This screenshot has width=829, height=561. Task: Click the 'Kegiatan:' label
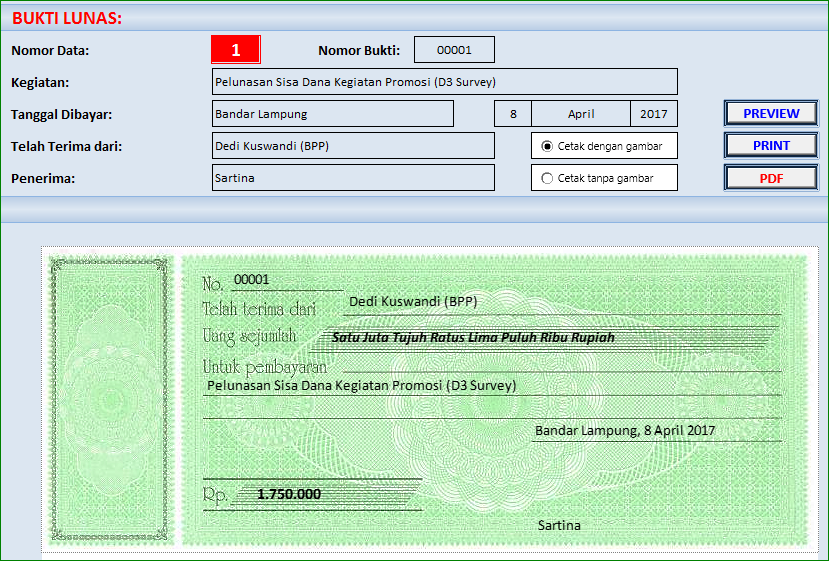pos(40,82)
